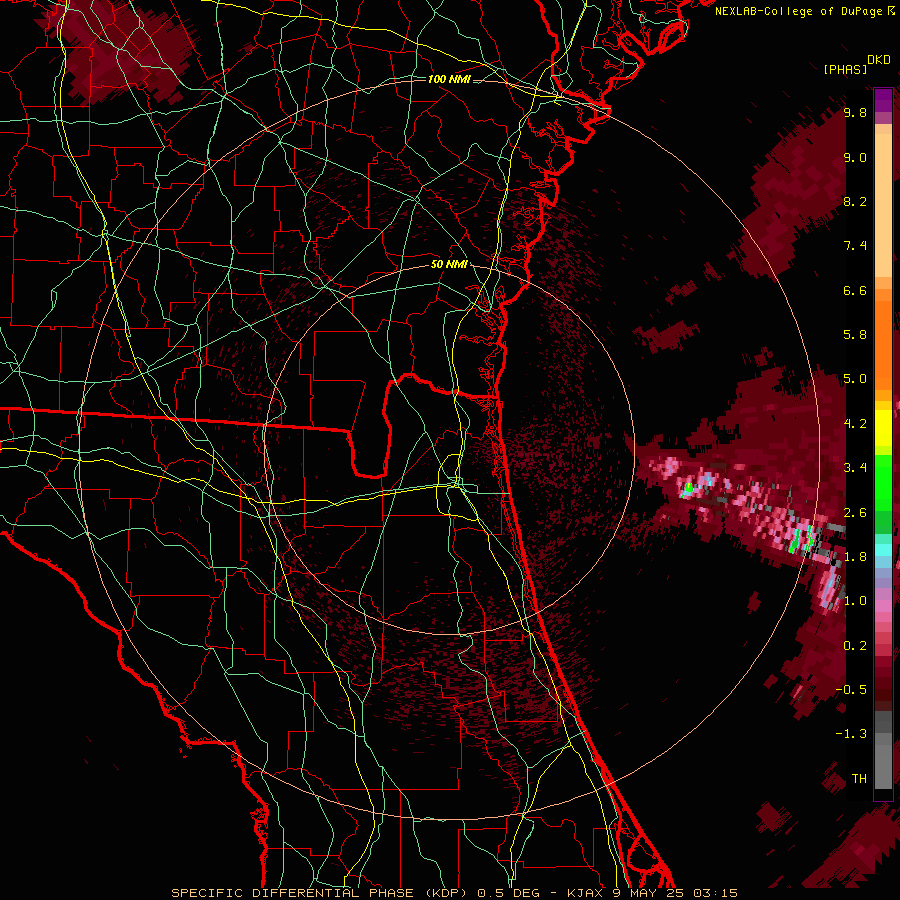Click the TH threshold label on scale
Screen dimensions: 900x900
pos(859,778)
